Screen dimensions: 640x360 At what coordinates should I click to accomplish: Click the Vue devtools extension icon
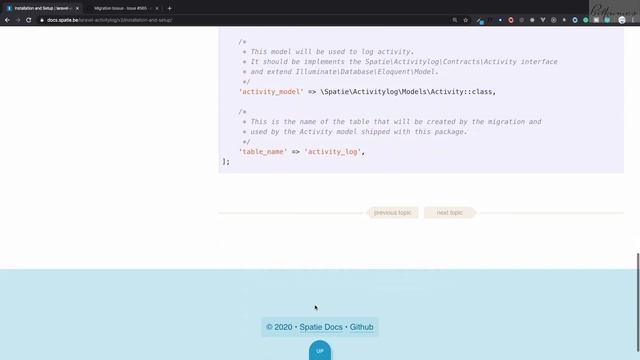(x=543, y=20)
